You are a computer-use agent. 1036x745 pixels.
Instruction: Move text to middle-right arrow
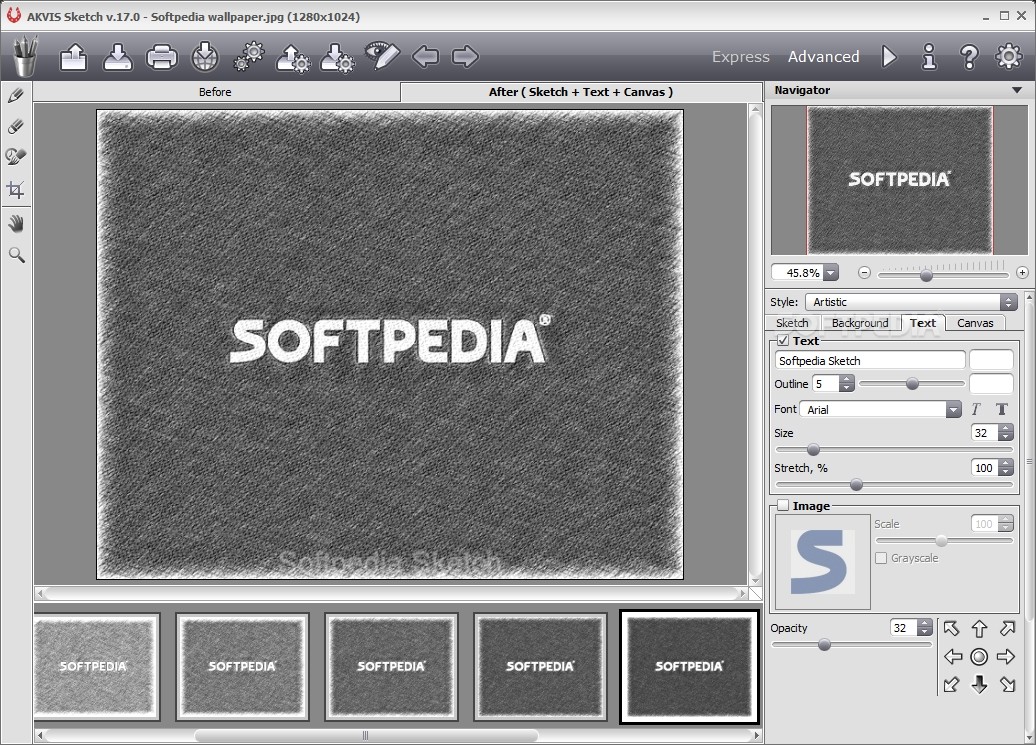coord(1006,656)
